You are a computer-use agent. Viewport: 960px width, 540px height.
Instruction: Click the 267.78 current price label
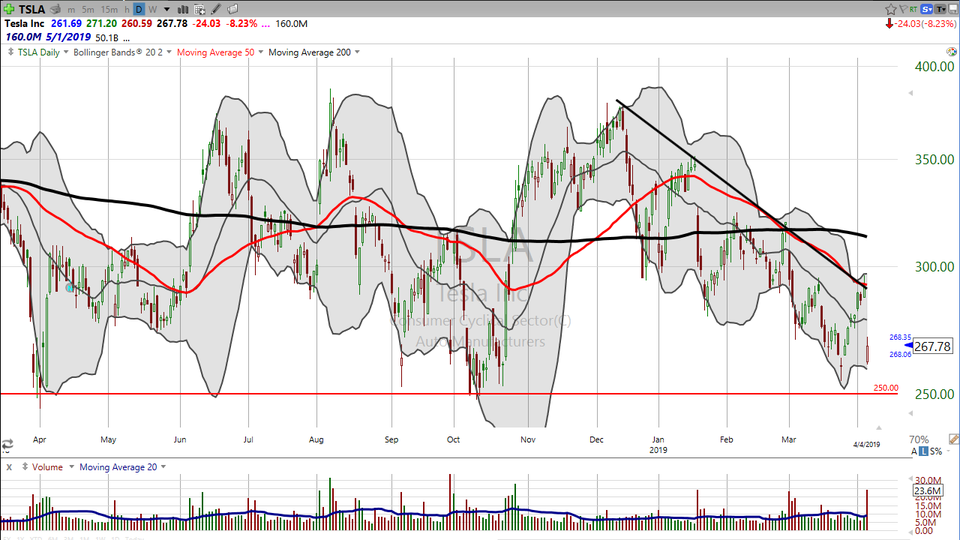pos(932,347)
